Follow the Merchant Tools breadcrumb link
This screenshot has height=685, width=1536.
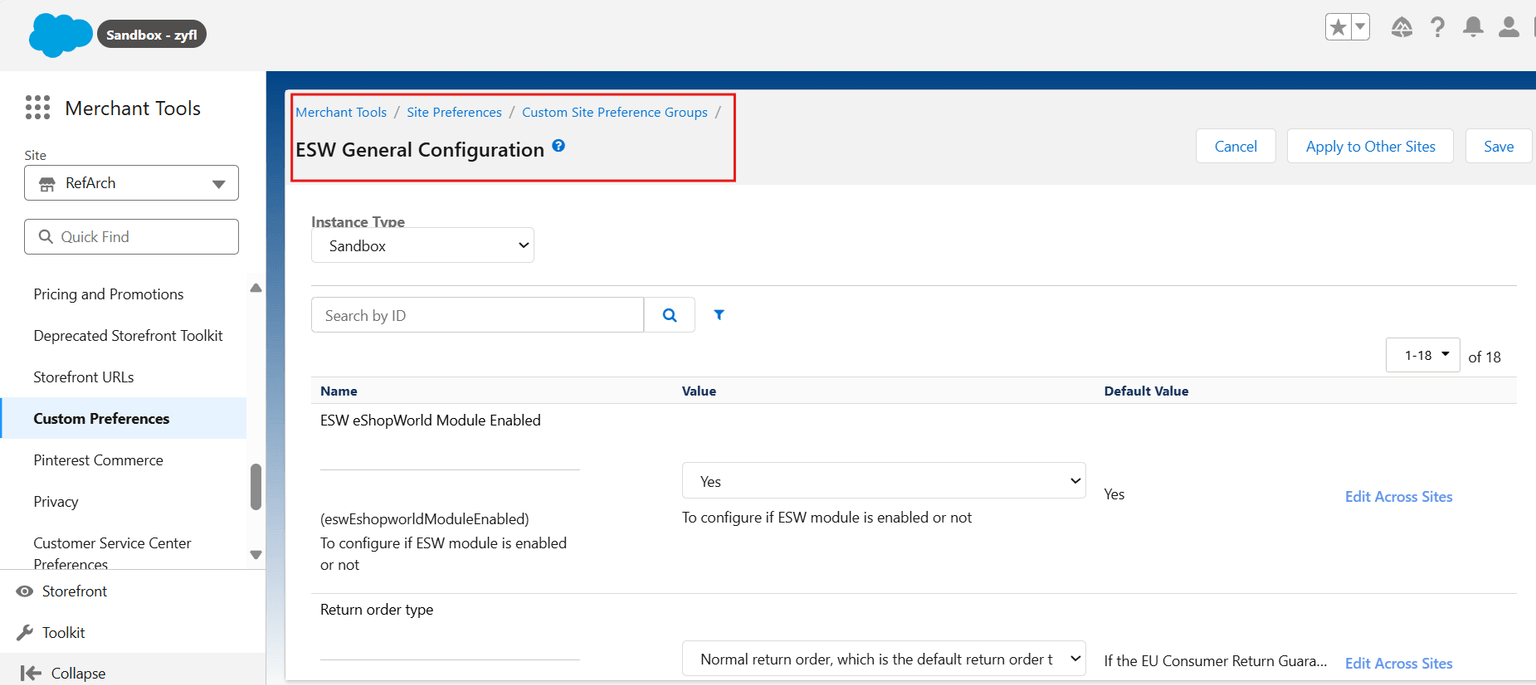pos(341,112)
